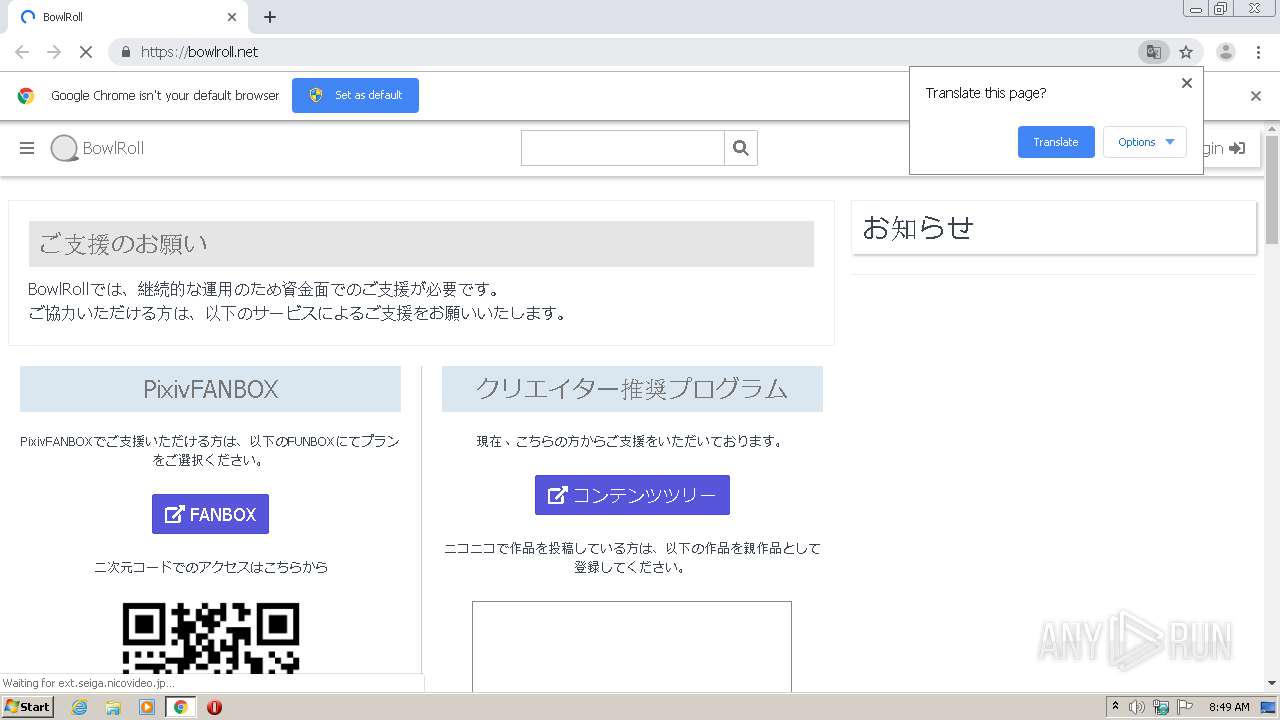
Task: Open the volume tray icon
Action: click(x=1137, y=707)
